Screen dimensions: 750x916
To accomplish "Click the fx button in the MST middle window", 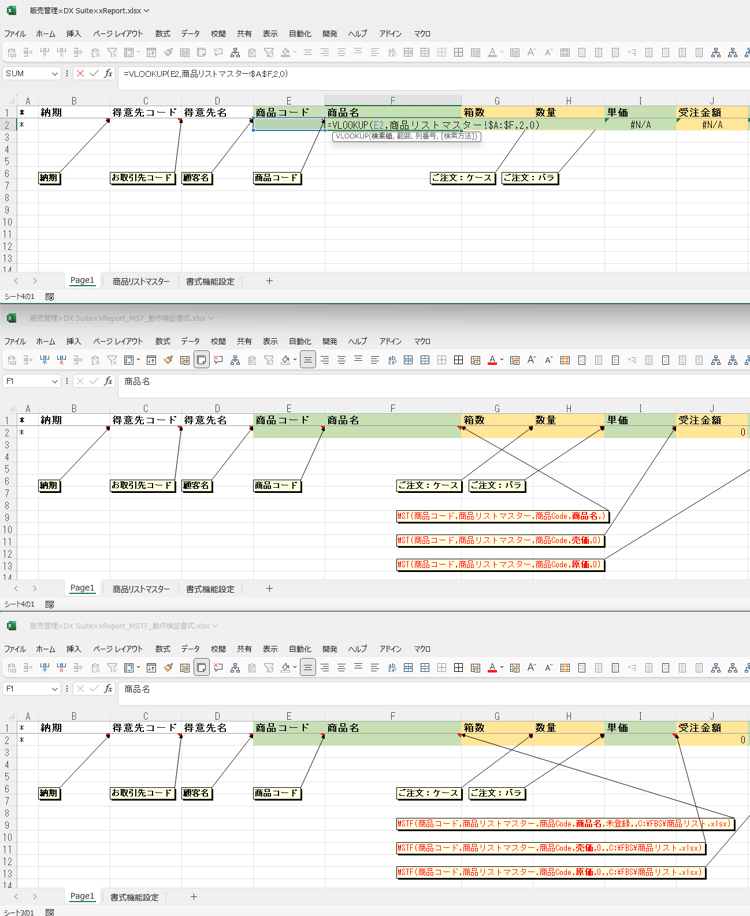I will pos(108,381).
